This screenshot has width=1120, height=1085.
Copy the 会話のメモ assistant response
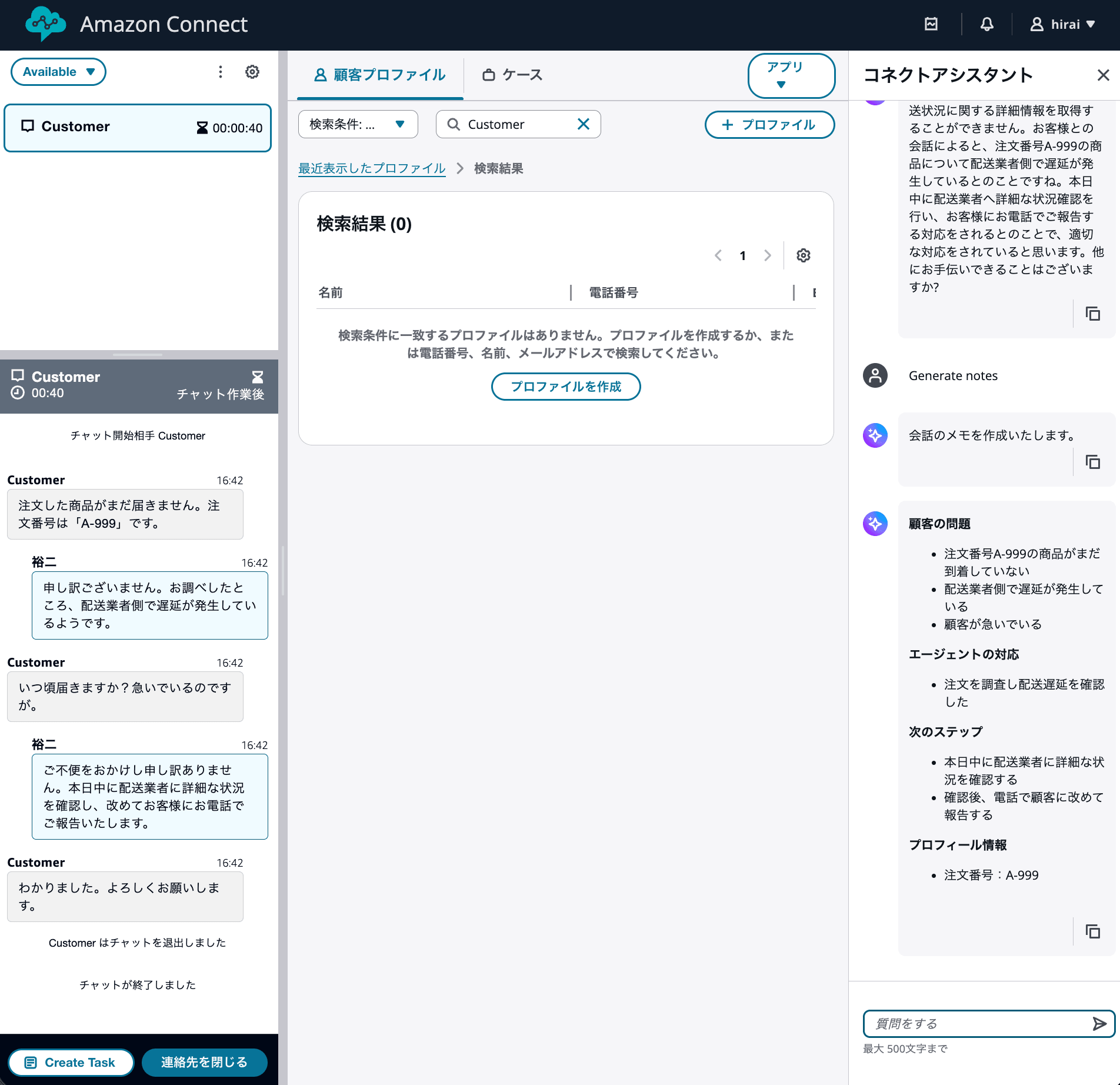click(x=1093, y=462)
